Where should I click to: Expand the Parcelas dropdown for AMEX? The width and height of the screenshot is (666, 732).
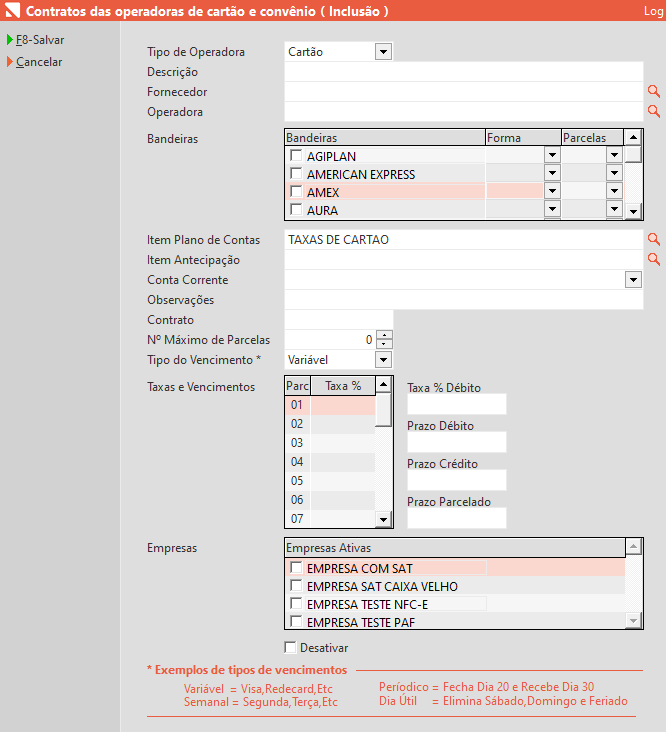pyautogui.click(x=614, y=191)
